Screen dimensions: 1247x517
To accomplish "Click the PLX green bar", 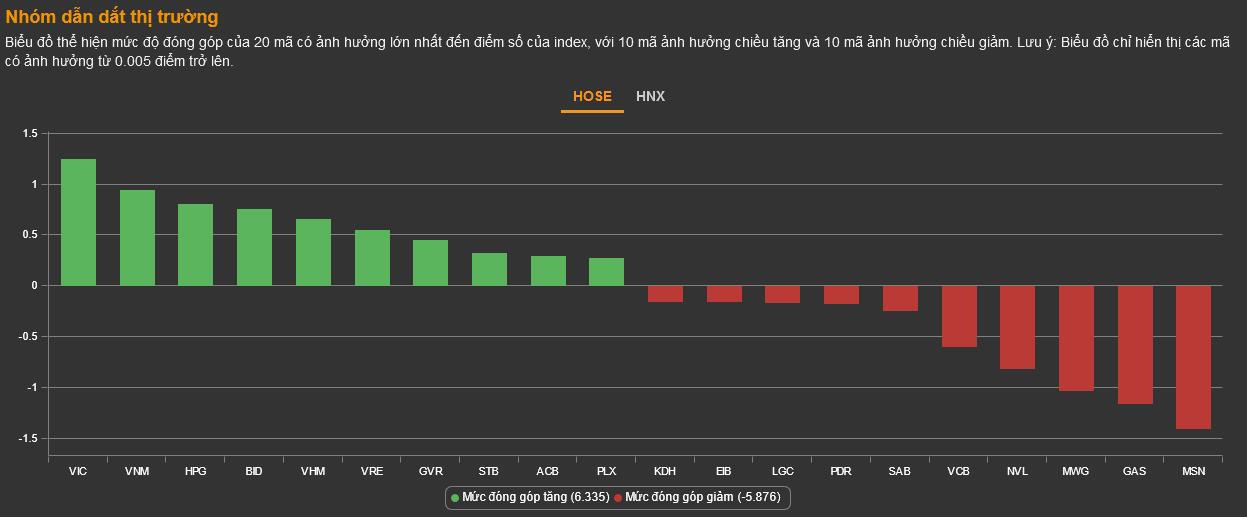I will click(606, 272).
